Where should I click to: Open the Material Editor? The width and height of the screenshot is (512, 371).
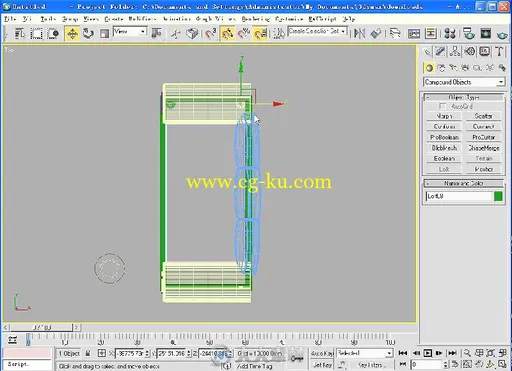pyautogui.click(x=450, y=33)
